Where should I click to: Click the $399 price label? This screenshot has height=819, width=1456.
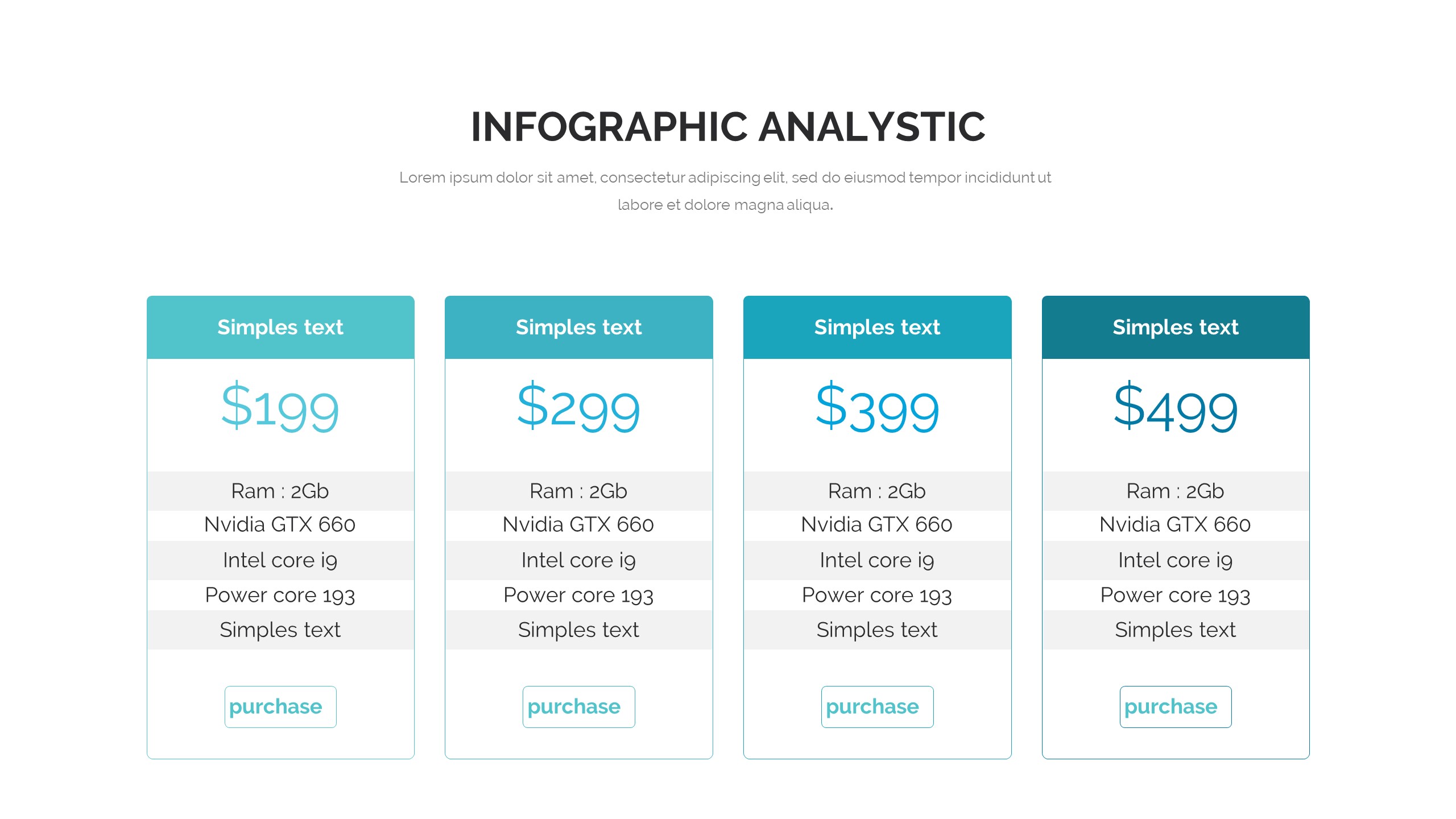coord(877,408)
